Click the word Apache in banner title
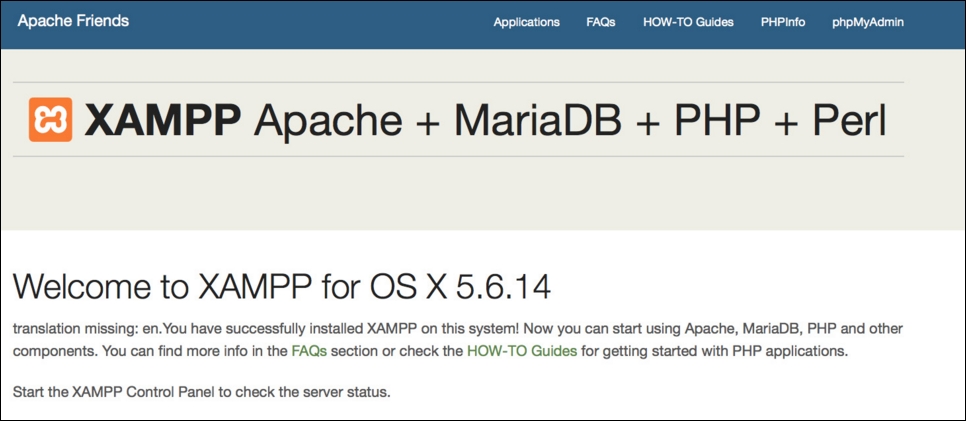 tap(328, 122)
